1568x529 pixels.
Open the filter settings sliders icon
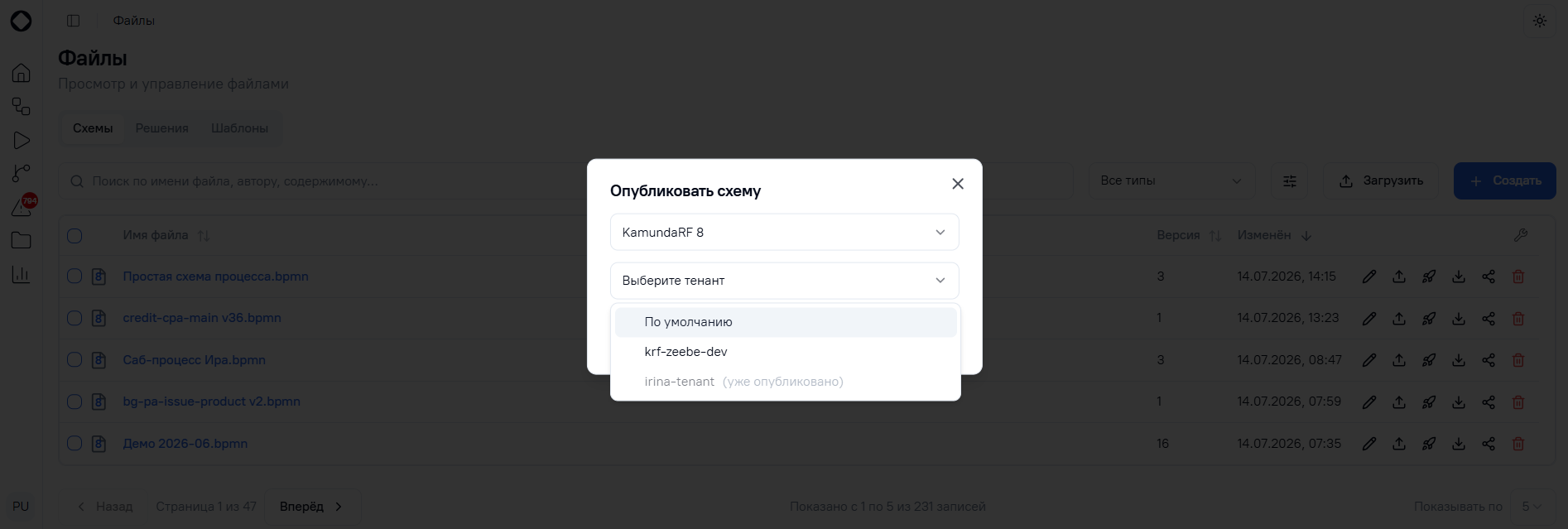tap(1290, 180)
